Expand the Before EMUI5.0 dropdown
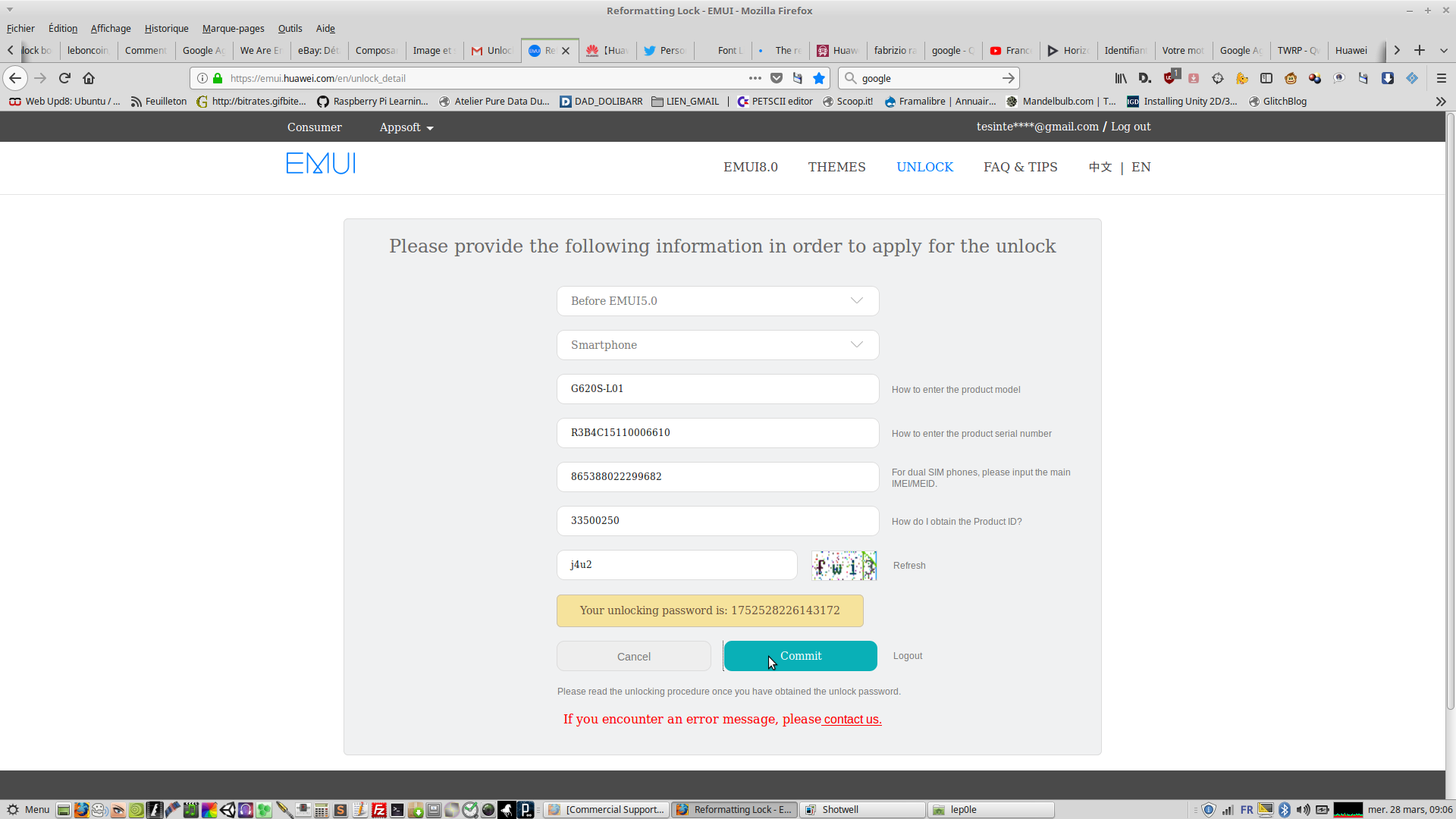 717,301
